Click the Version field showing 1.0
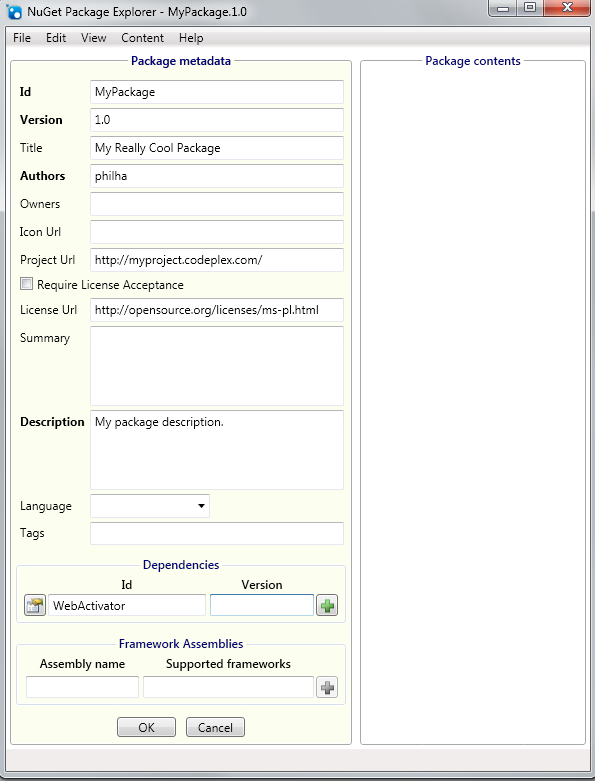 click(x=217, y=120)
